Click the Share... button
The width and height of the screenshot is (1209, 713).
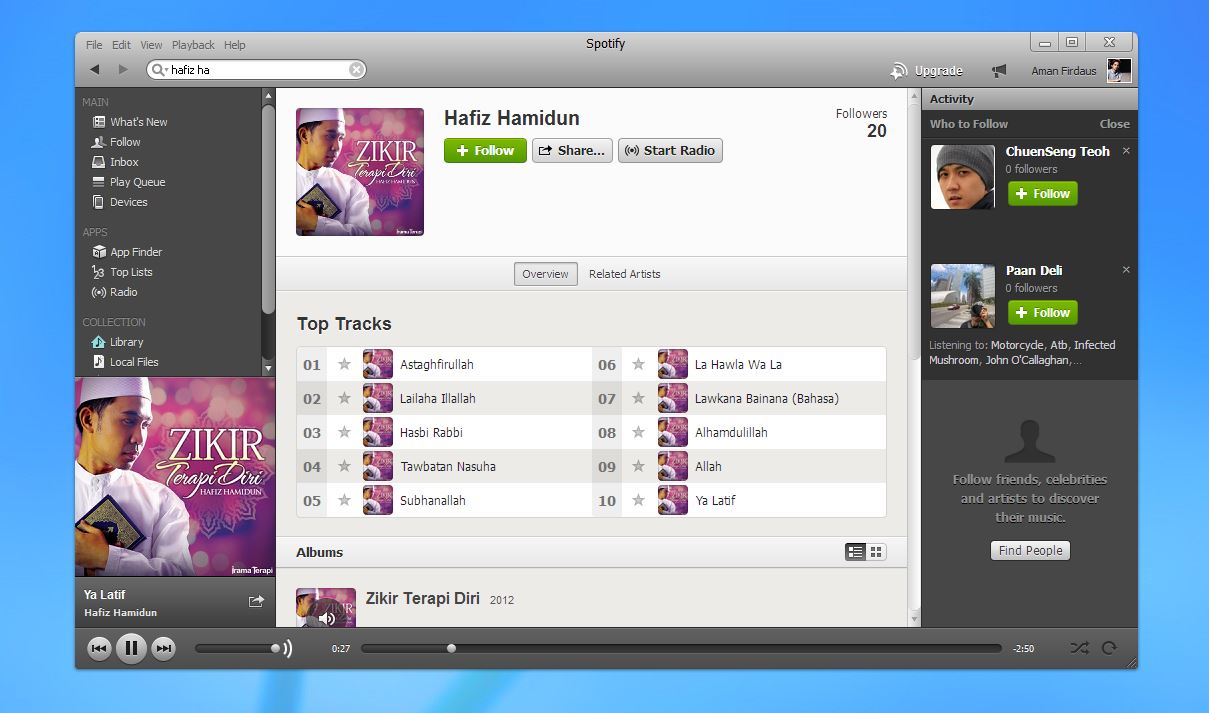click(572, 151)
